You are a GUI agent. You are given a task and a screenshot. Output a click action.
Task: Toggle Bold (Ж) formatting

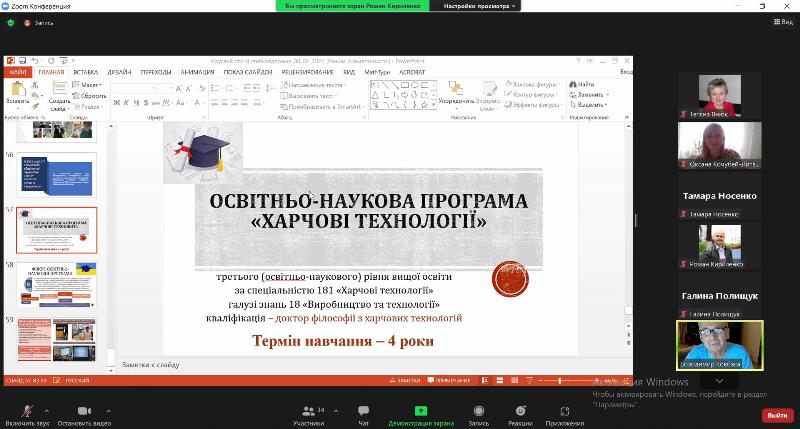(x=116, y=103)
